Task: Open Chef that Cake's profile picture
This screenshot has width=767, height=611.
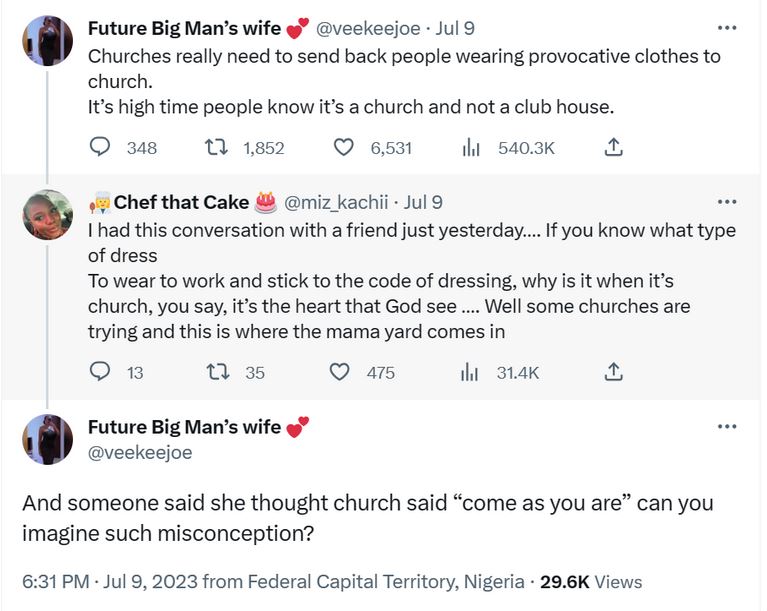Action: coord(47,214)
